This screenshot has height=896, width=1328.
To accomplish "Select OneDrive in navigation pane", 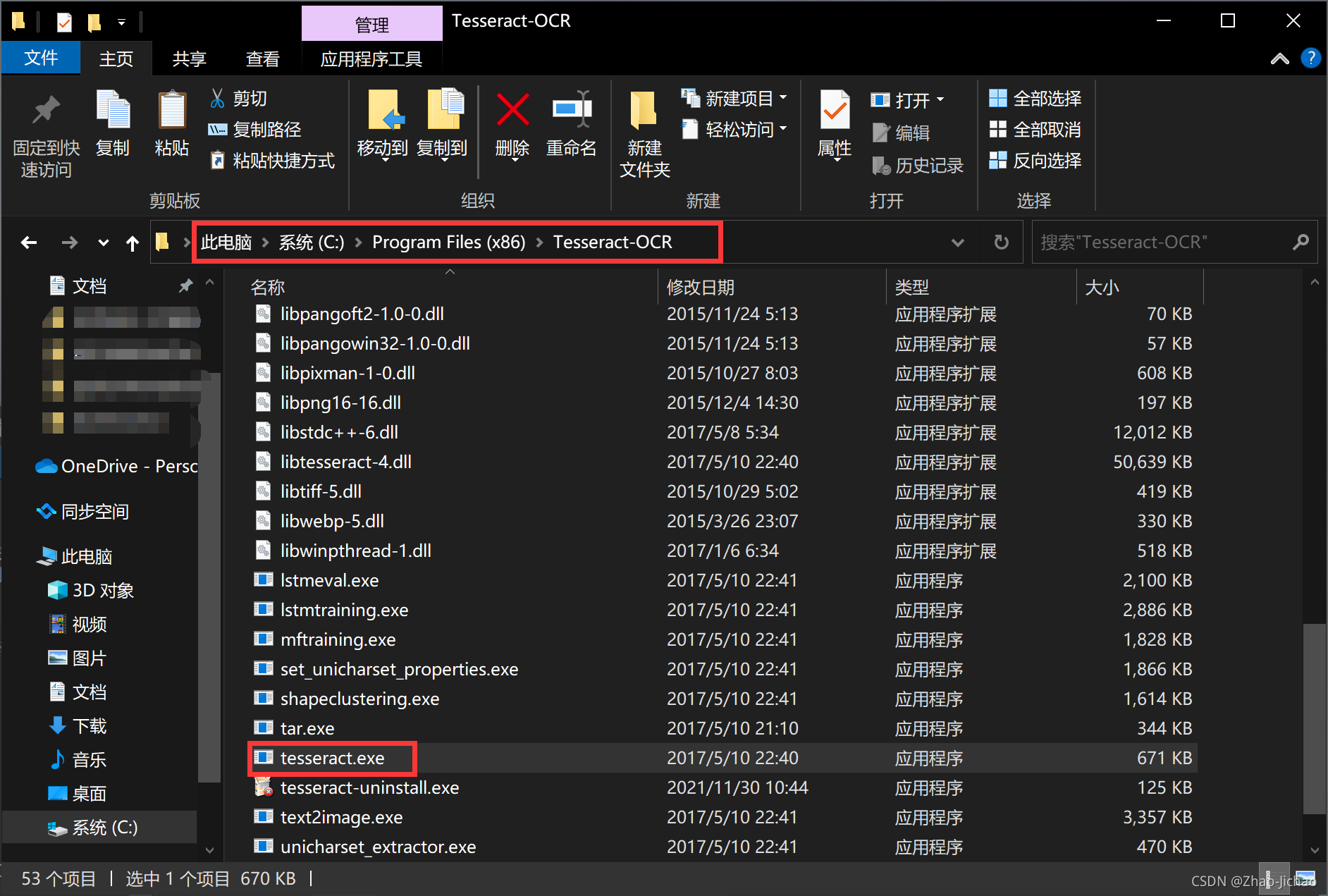I will click(x=116, y=466).
